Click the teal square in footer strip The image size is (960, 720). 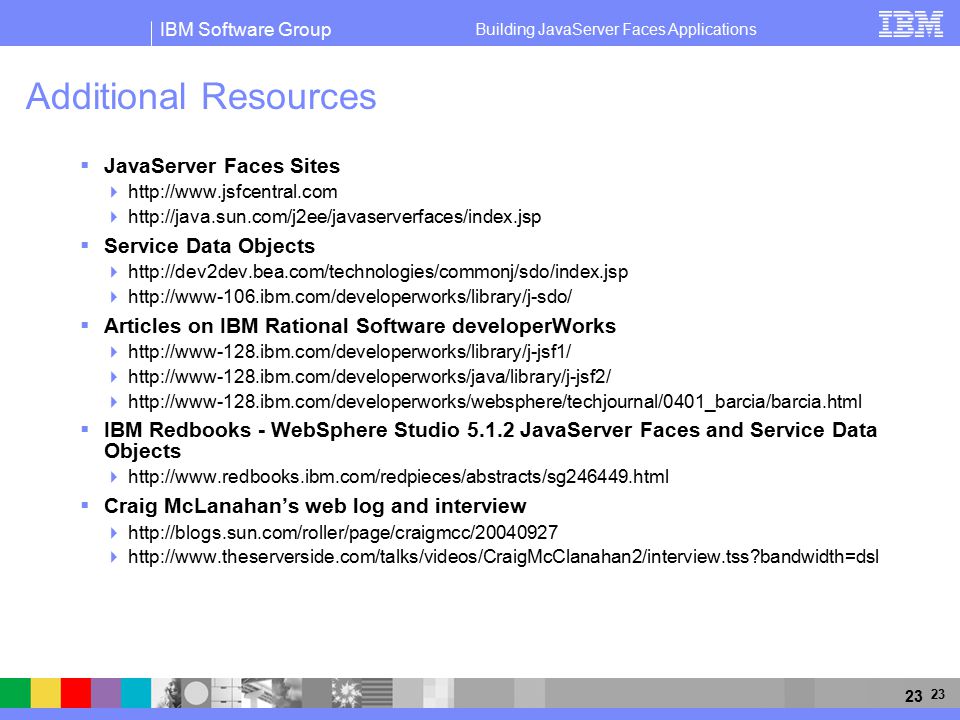click(x=136, y=693)
